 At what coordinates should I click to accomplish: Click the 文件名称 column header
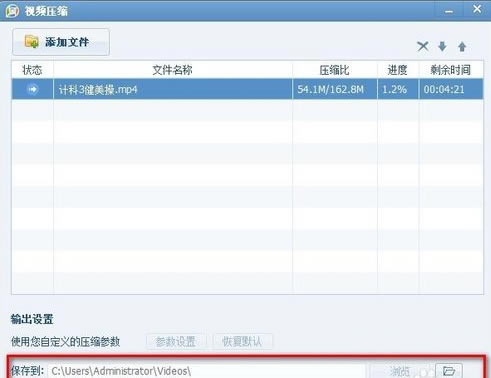point(173,70)
